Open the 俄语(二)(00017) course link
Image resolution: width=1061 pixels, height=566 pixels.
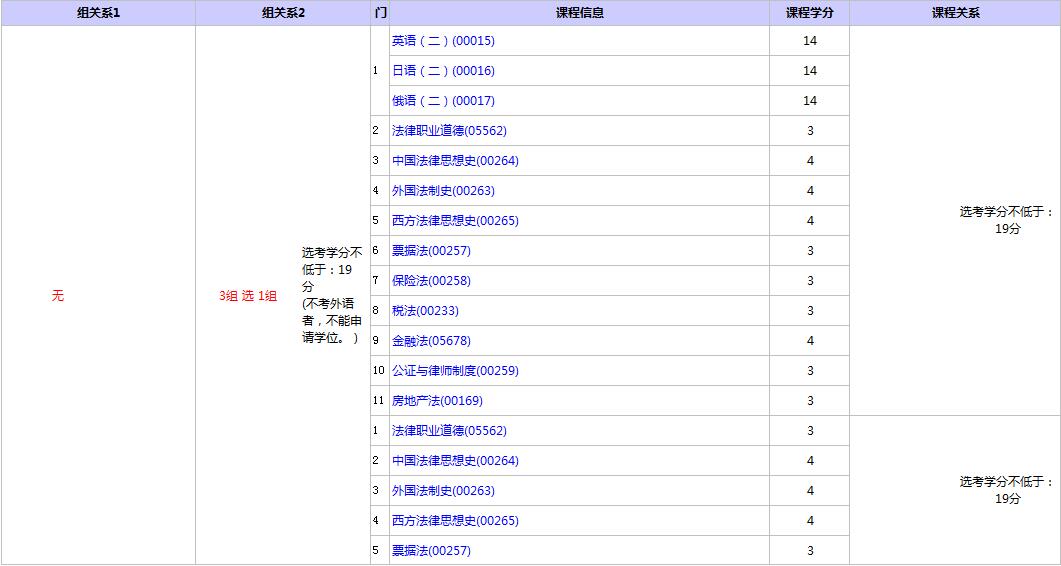coord(443,101)
